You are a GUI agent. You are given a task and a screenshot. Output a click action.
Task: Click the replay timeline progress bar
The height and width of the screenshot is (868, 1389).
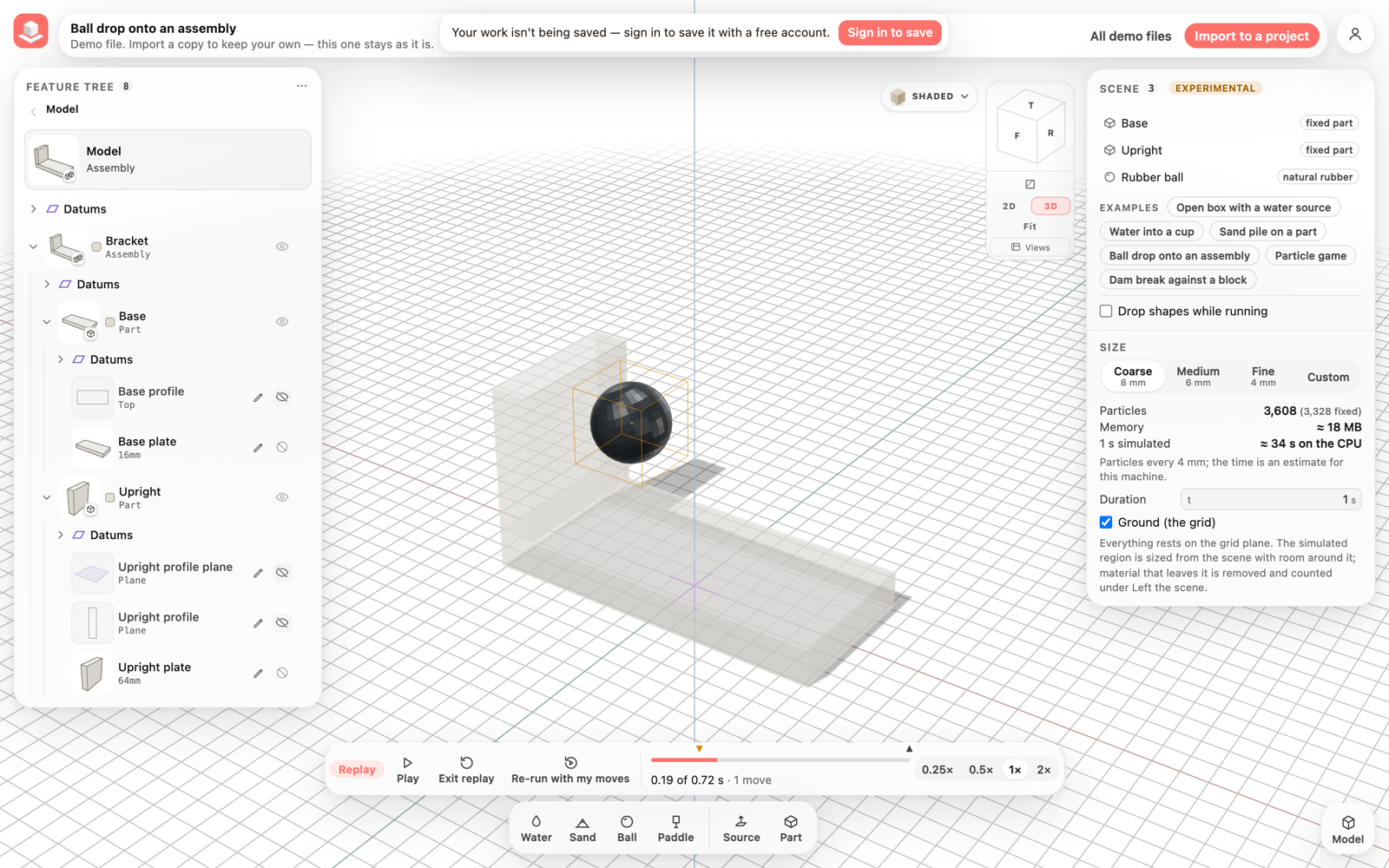780,759
